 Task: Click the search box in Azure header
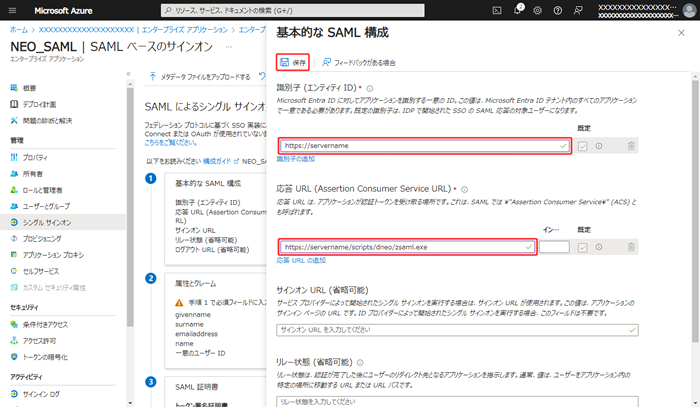click(292, 10)
